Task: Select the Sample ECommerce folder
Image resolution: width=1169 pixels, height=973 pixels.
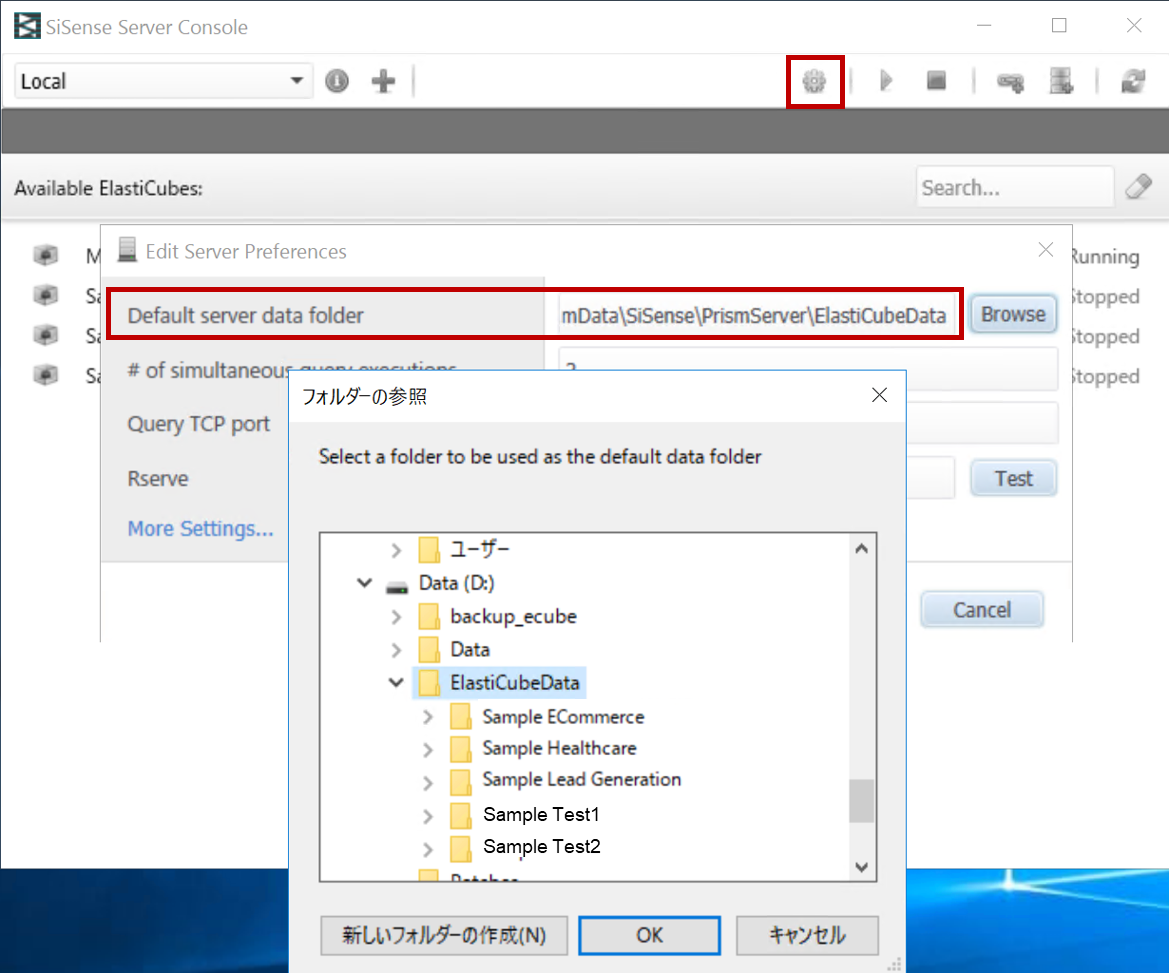Action: 563,717
